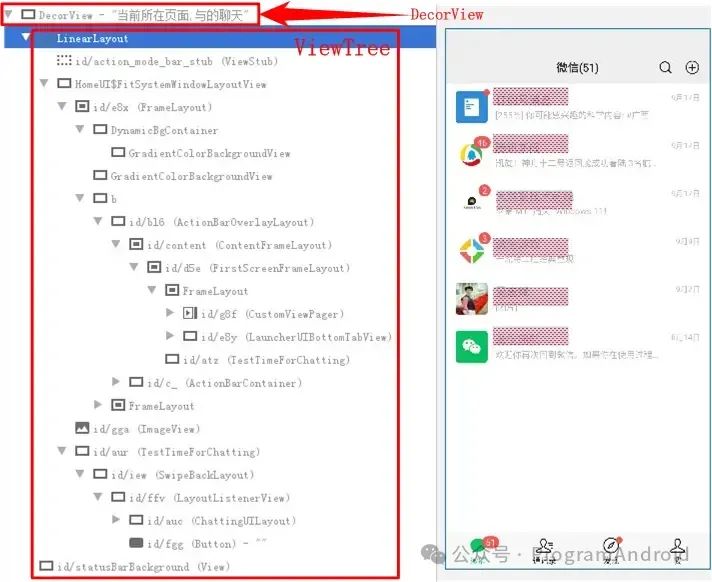The height and width of the screenshot is (582, 712).
Task: Collapse the LinearLayout node arrow
Action: [x=26, y=37]
